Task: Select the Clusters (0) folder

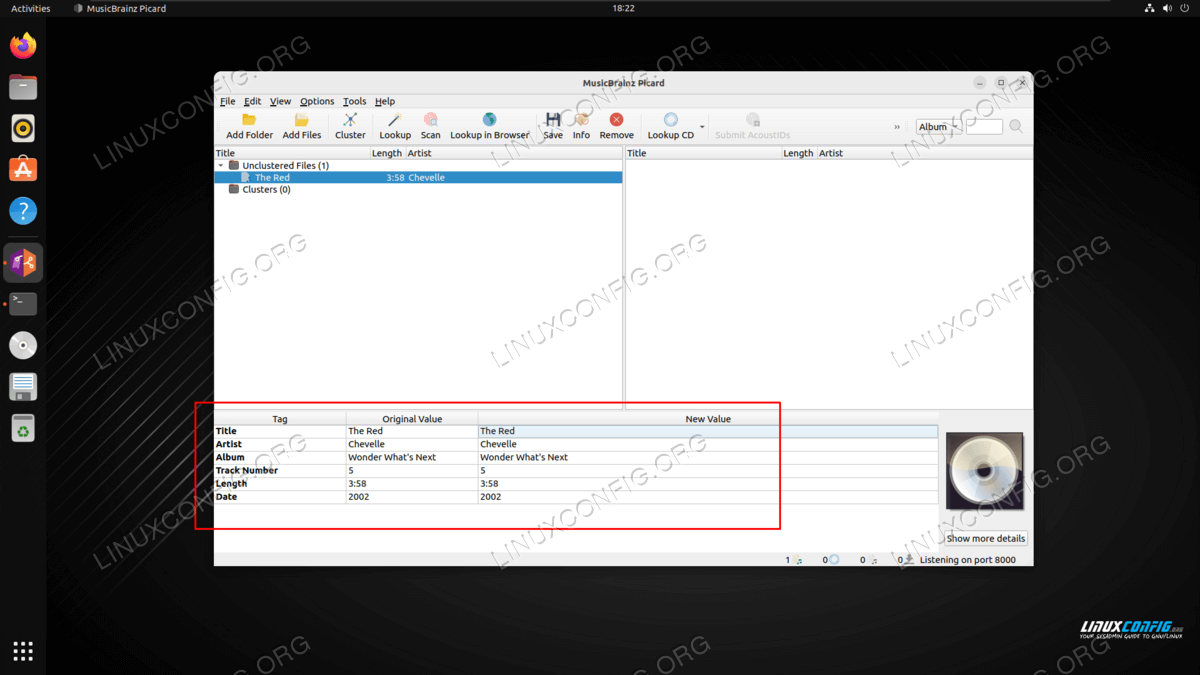Action: click(x=260, y=189)
